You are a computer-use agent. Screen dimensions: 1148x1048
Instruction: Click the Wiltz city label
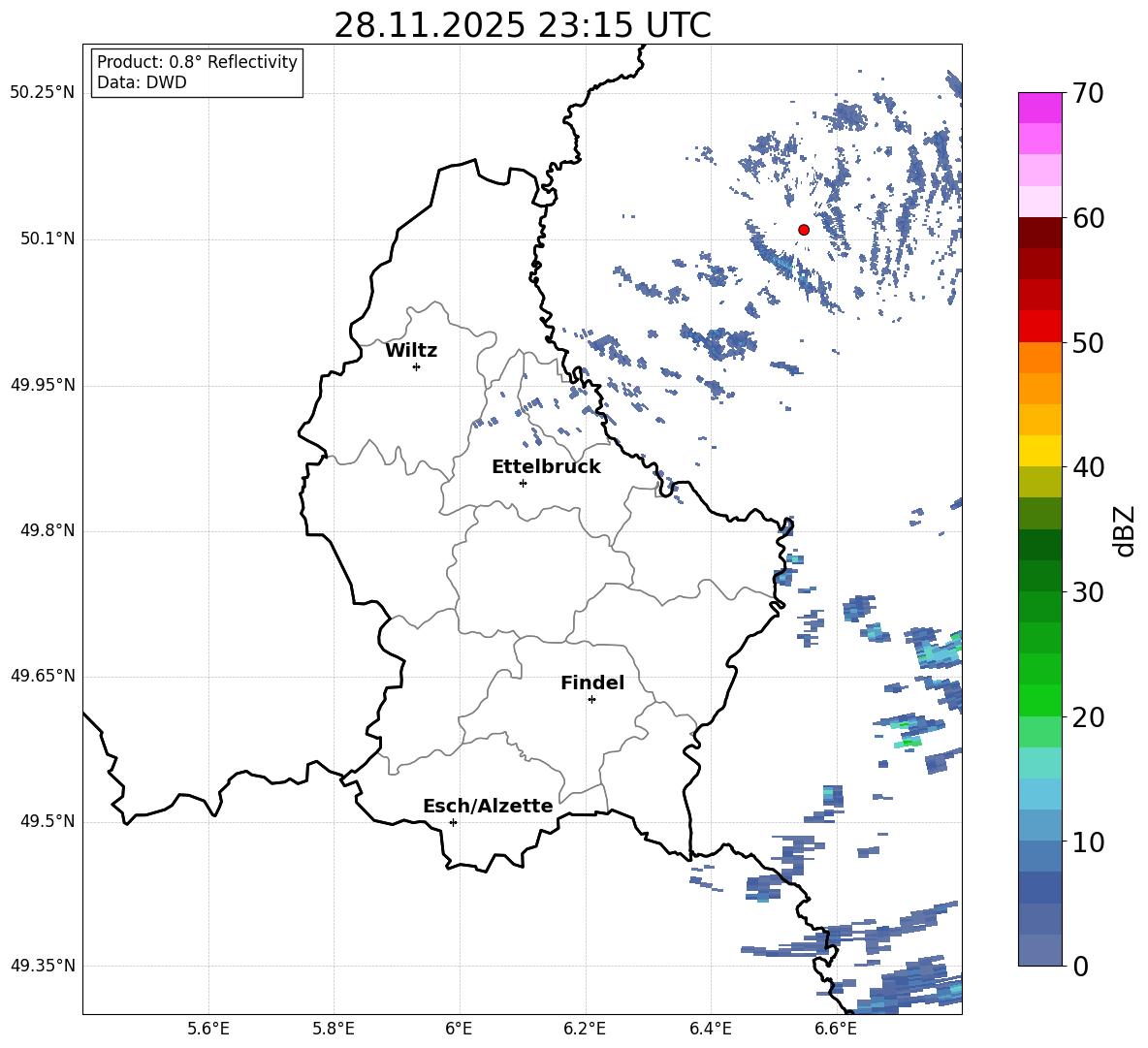click(411, 351)
